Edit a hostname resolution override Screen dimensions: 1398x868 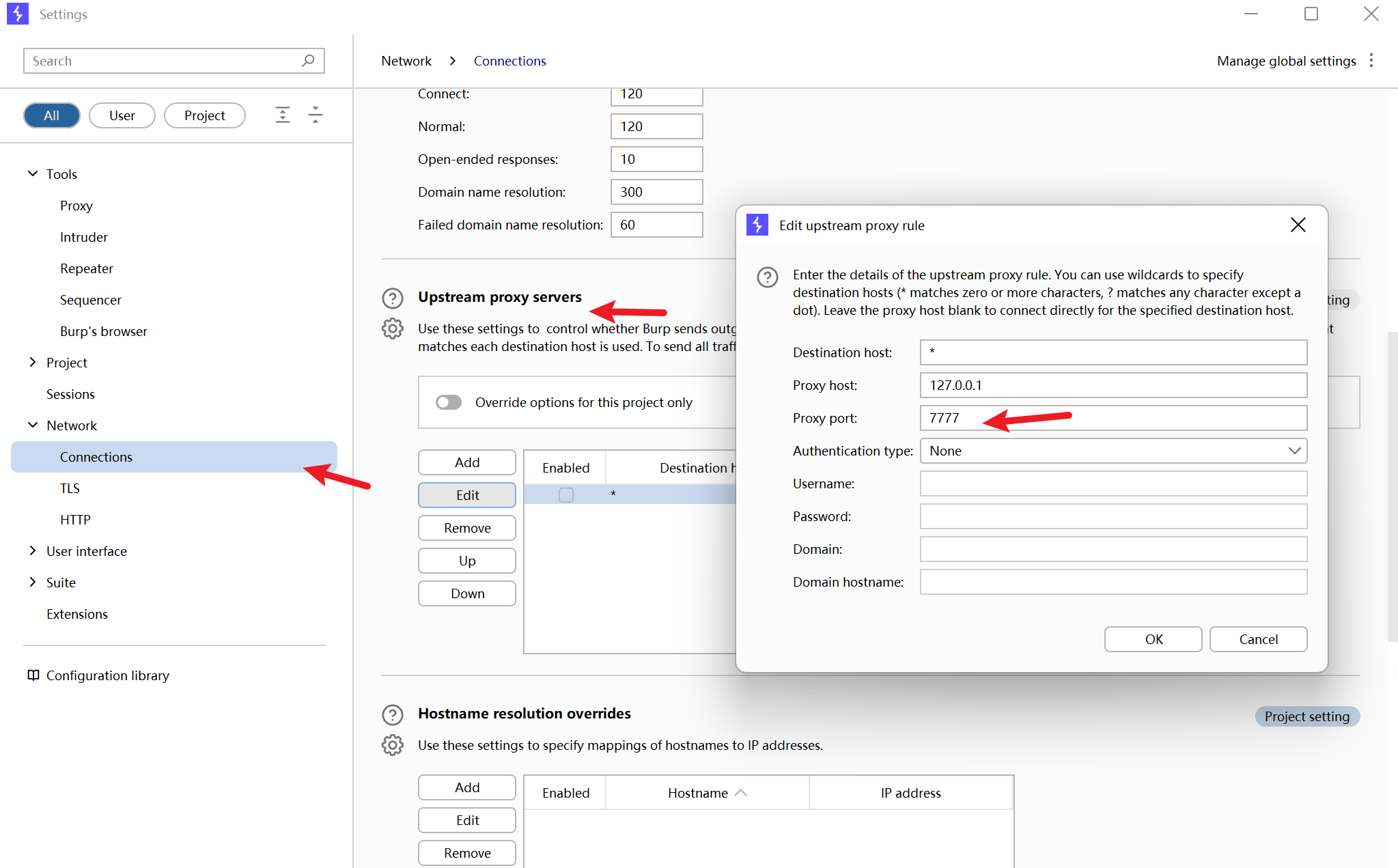pyautogui.click(x=467, y=820)
